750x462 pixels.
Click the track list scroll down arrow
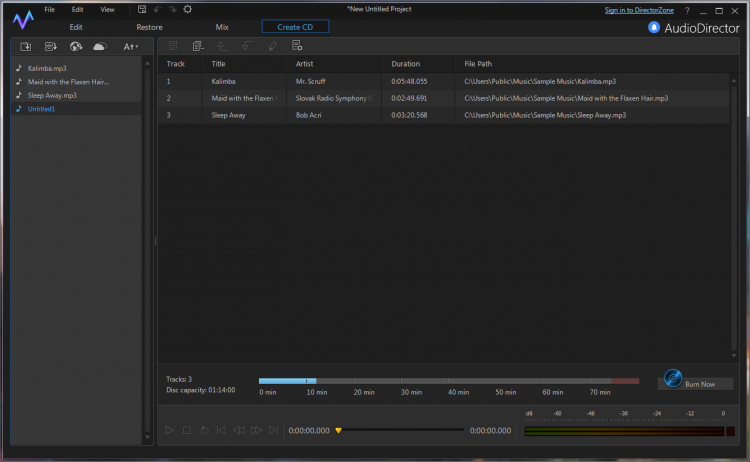click(734, 356)
